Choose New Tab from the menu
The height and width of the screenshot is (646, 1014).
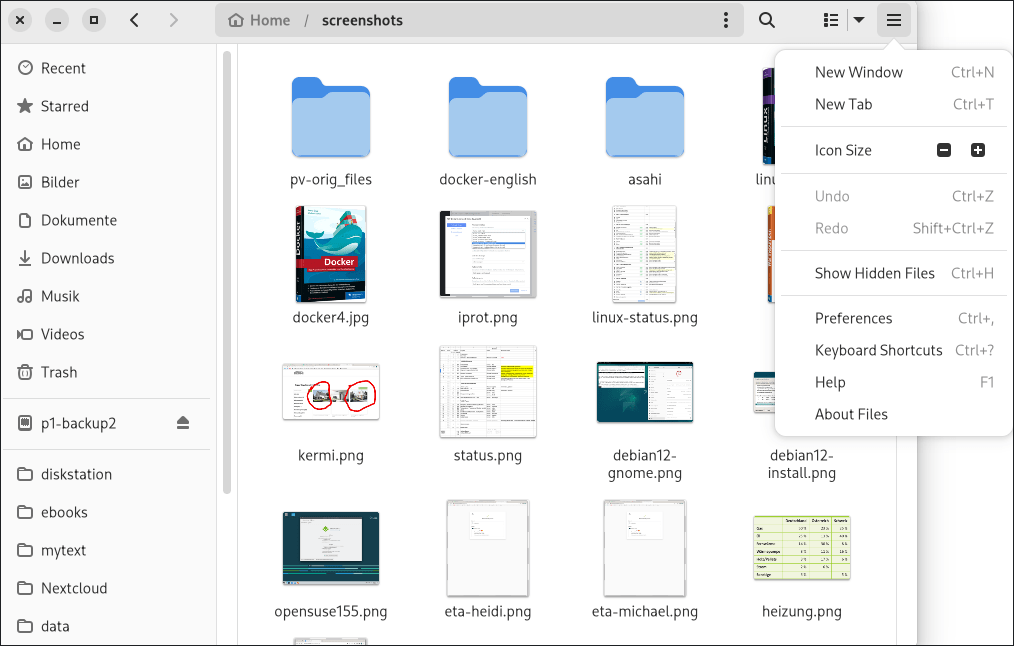tap(894, 104)
